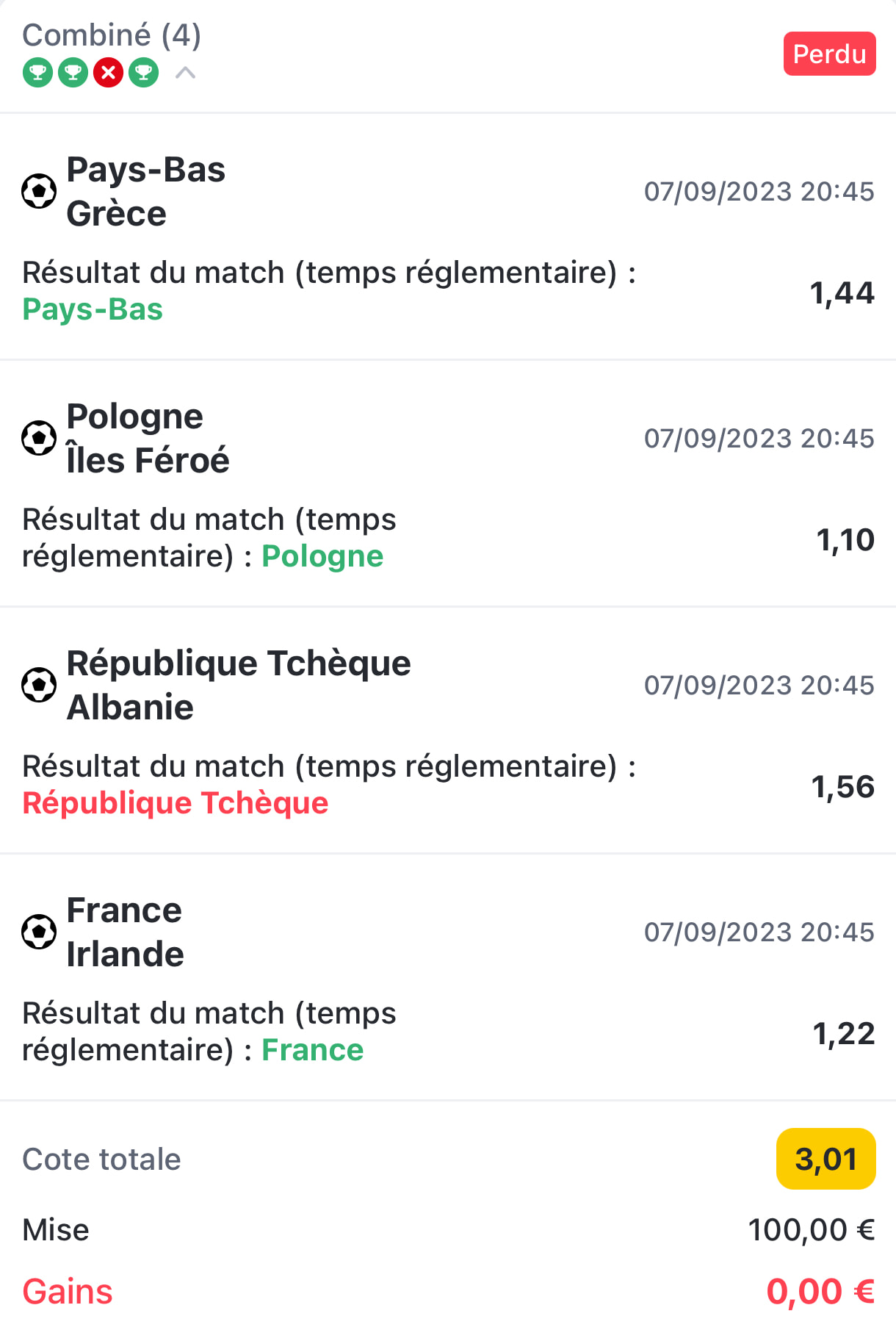This screenshot has height=1330, width=896.
Task: Click the red cross lost-selection icon
Action: [x=108, y=72]
